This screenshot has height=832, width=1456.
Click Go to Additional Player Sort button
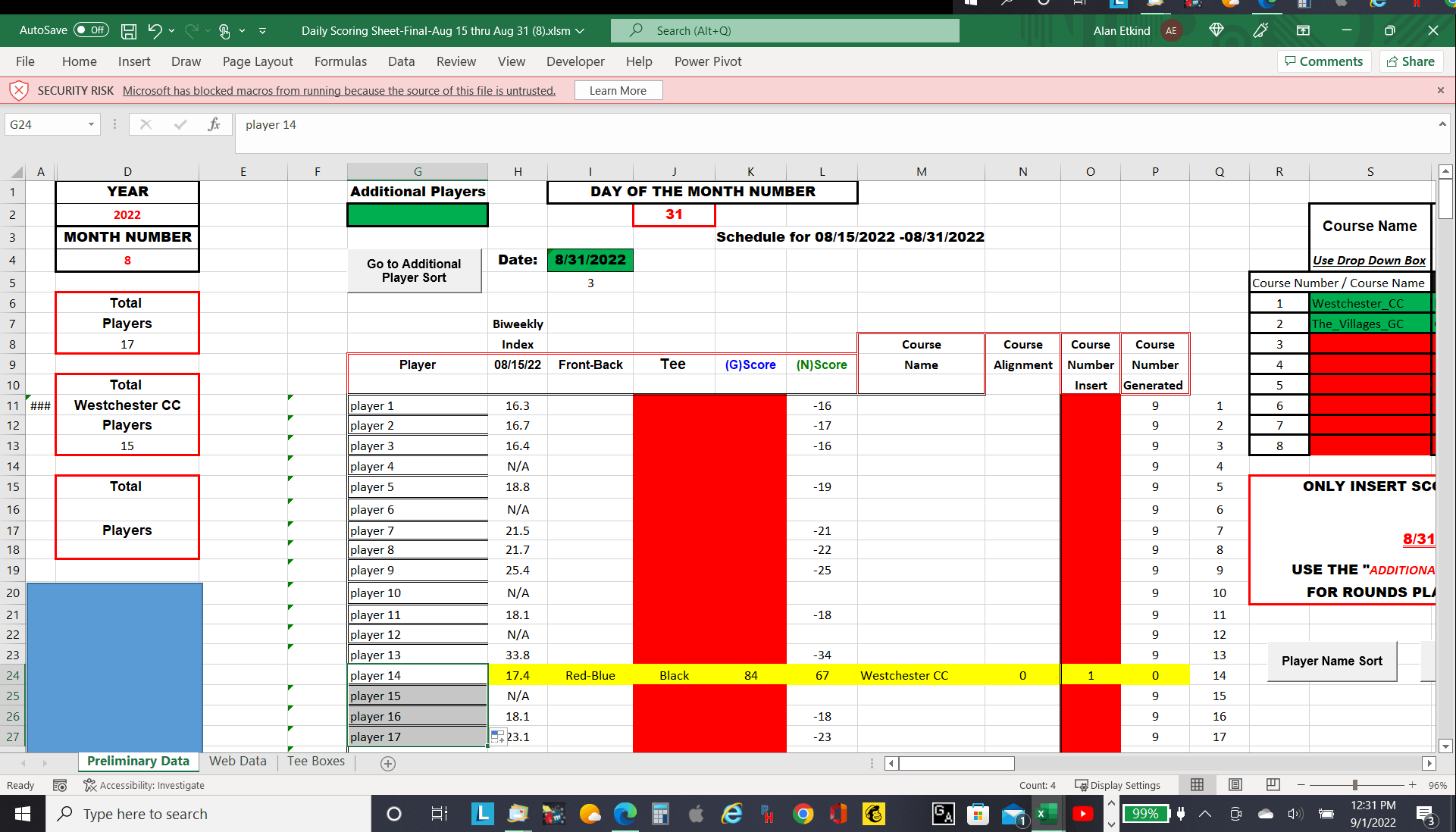point(414,271)
